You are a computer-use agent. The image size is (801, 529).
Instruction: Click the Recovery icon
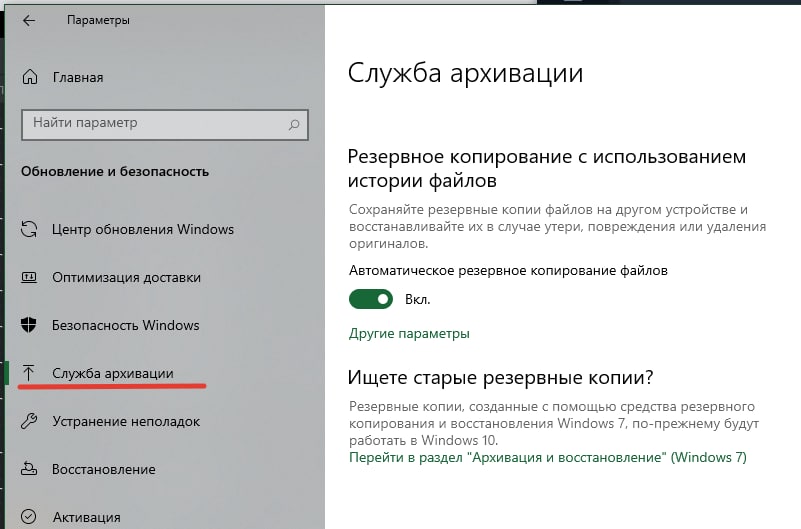point(29,468)
